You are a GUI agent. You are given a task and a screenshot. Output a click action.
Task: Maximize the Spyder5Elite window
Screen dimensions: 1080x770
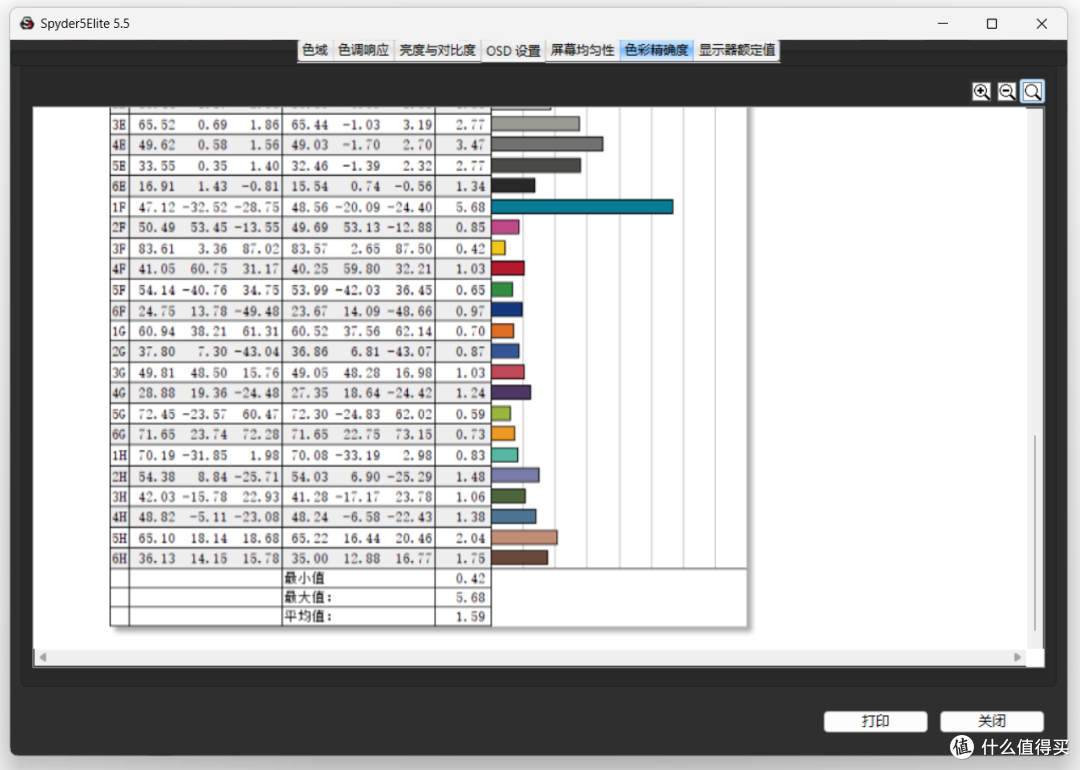(x=992, y=23)
